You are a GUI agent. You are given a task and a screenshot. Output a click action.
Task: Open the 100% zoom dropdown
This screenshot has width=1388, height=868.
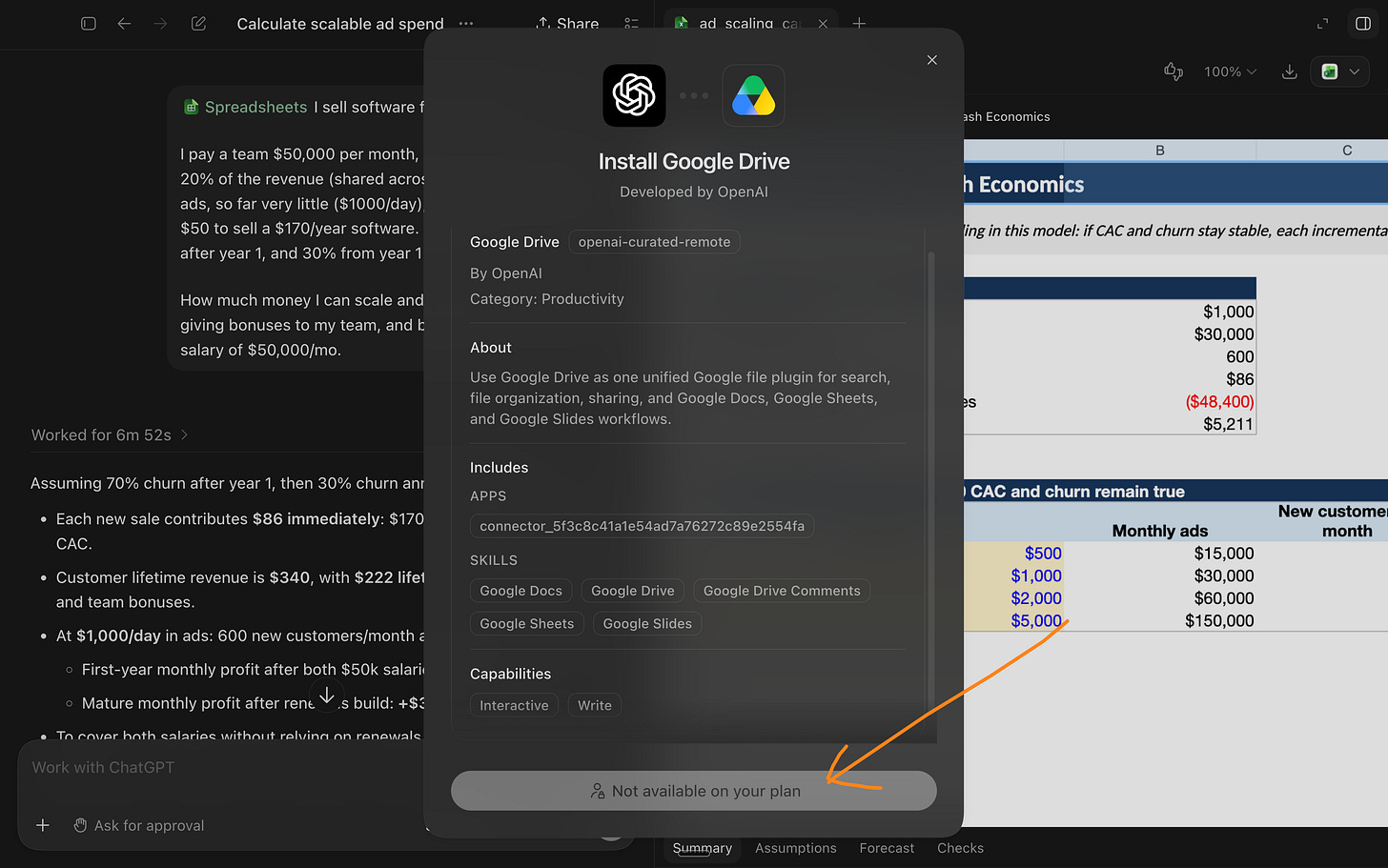(x=1230, y=71)
